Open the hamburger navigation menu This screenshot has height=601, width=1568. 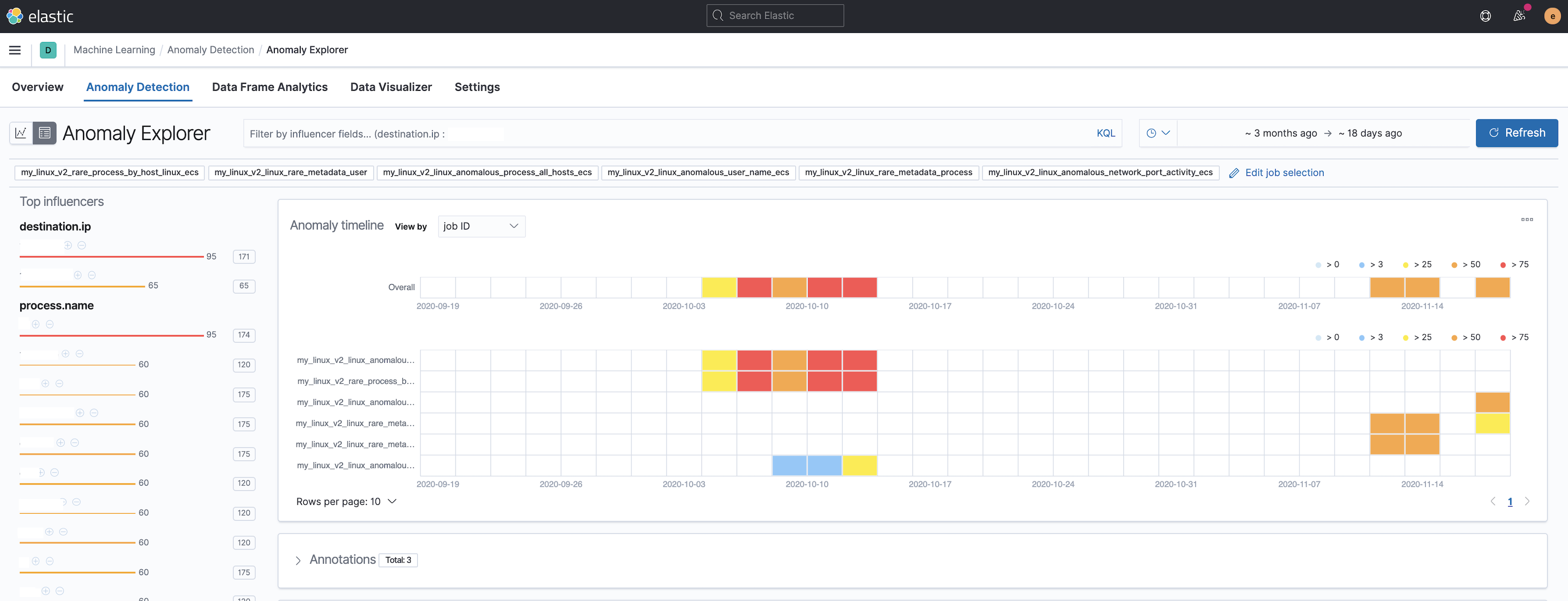point(15,50)
